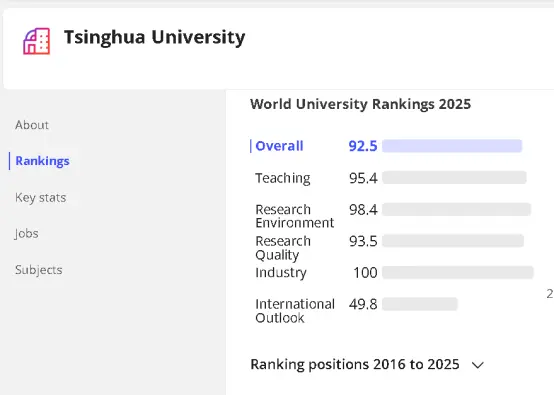Go to Key stats section
The width and height of the screenshot is (554, 395).
click(x=41, y=198)
